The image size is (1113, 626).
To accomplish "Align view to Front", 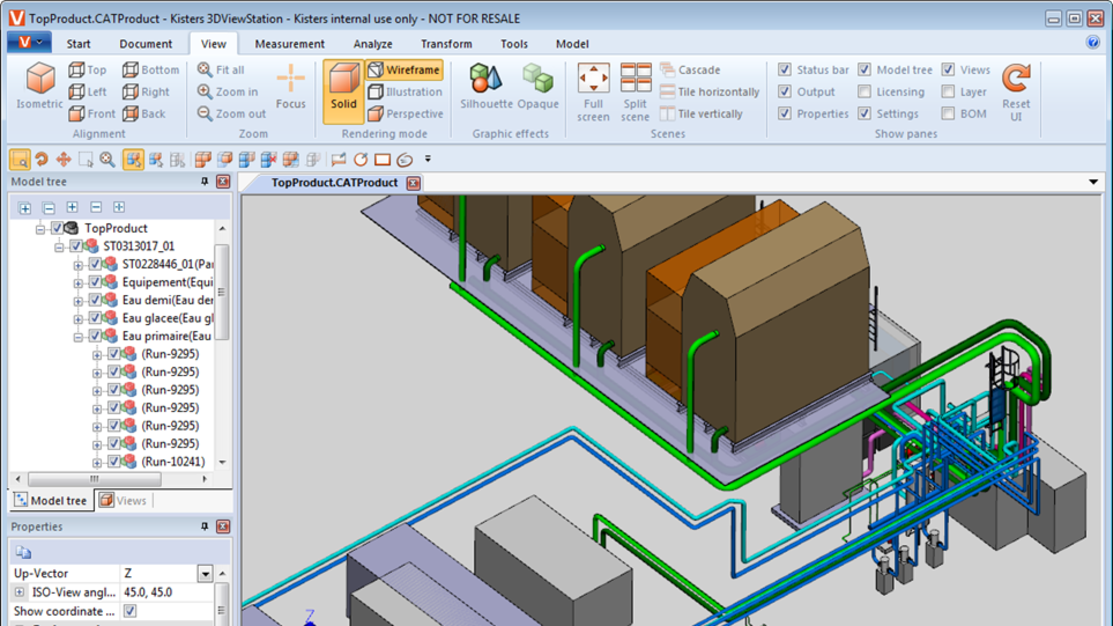I will coord(92,114).
